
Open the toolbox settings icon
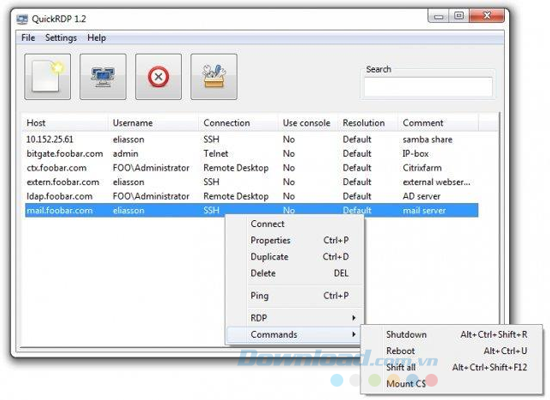click(214, 76)
